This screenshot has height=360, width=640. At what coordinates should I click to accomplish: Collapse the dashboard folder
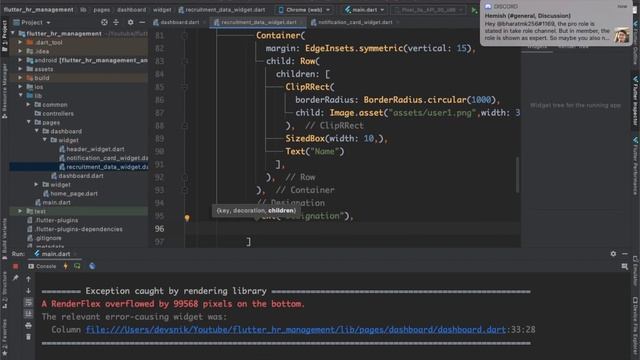point(37,131)
